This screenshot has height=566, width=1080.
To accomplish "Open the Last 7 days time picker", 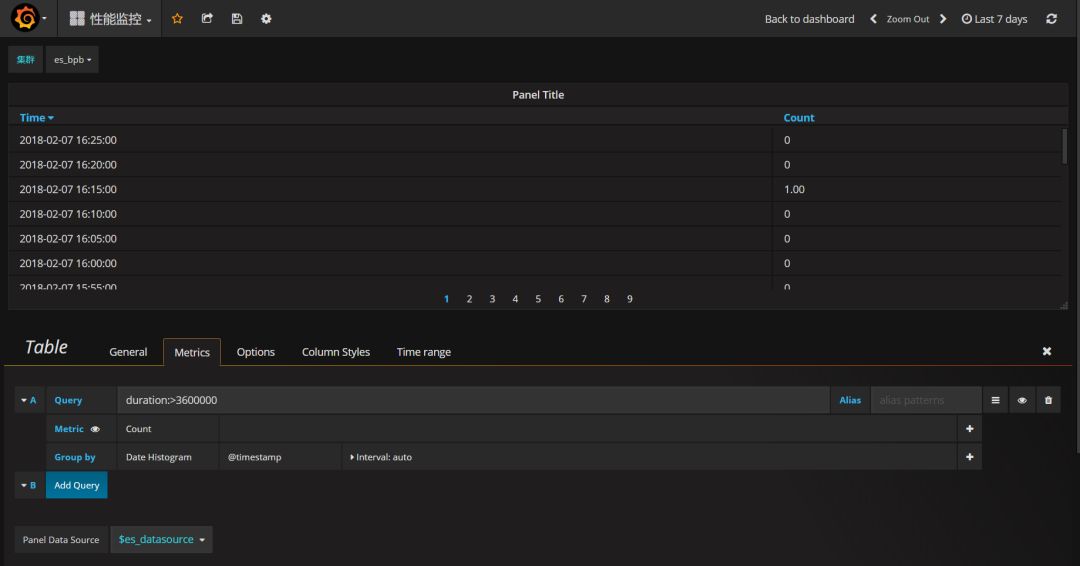I will 994,19.
